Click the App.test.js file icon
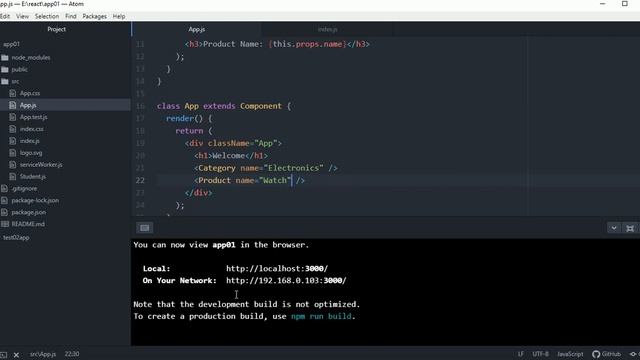The width and height of the screenshot is (640, 360). [x=13, y=117]
